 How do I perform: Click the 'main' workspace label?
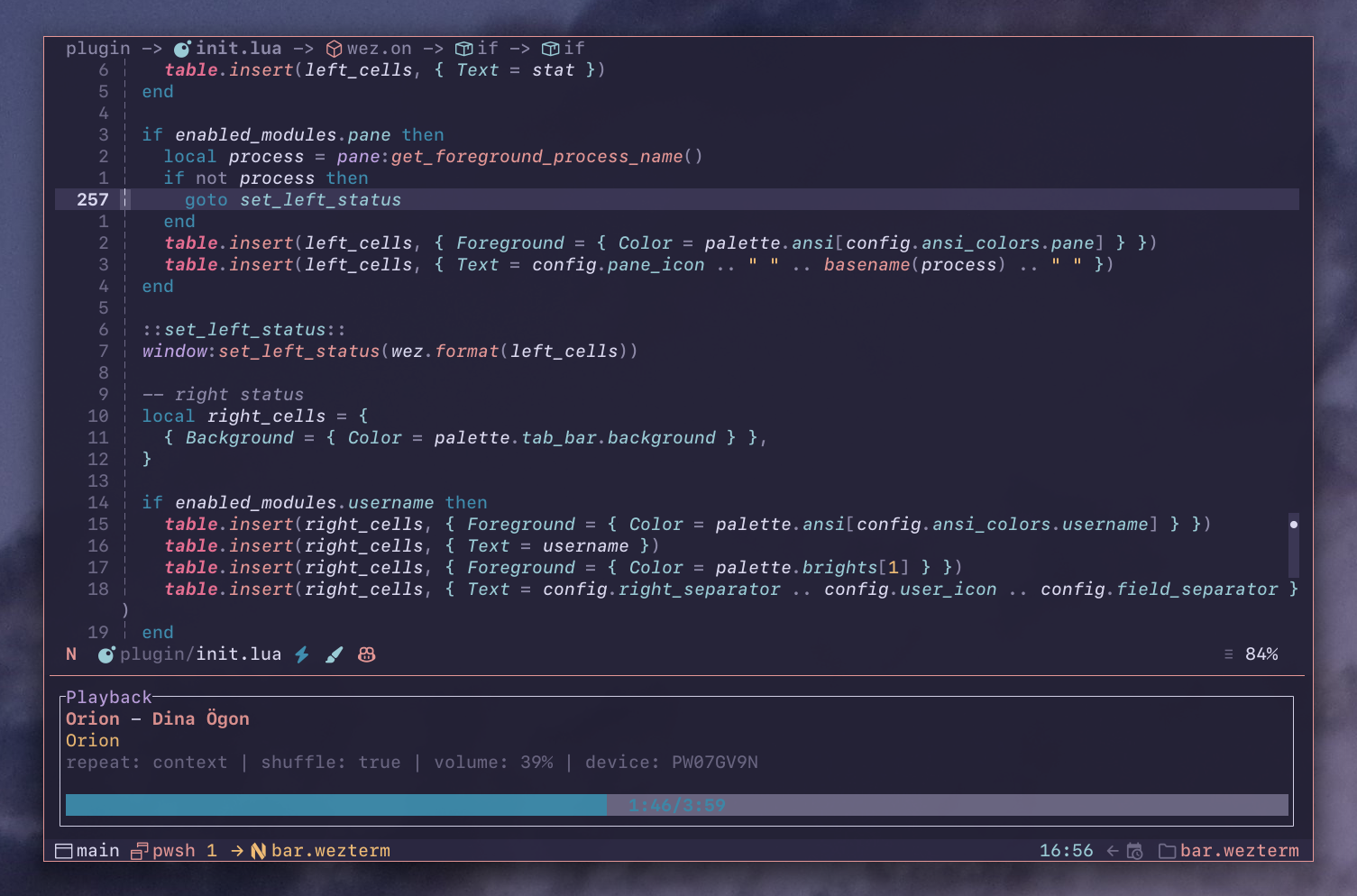click(98, 851)
